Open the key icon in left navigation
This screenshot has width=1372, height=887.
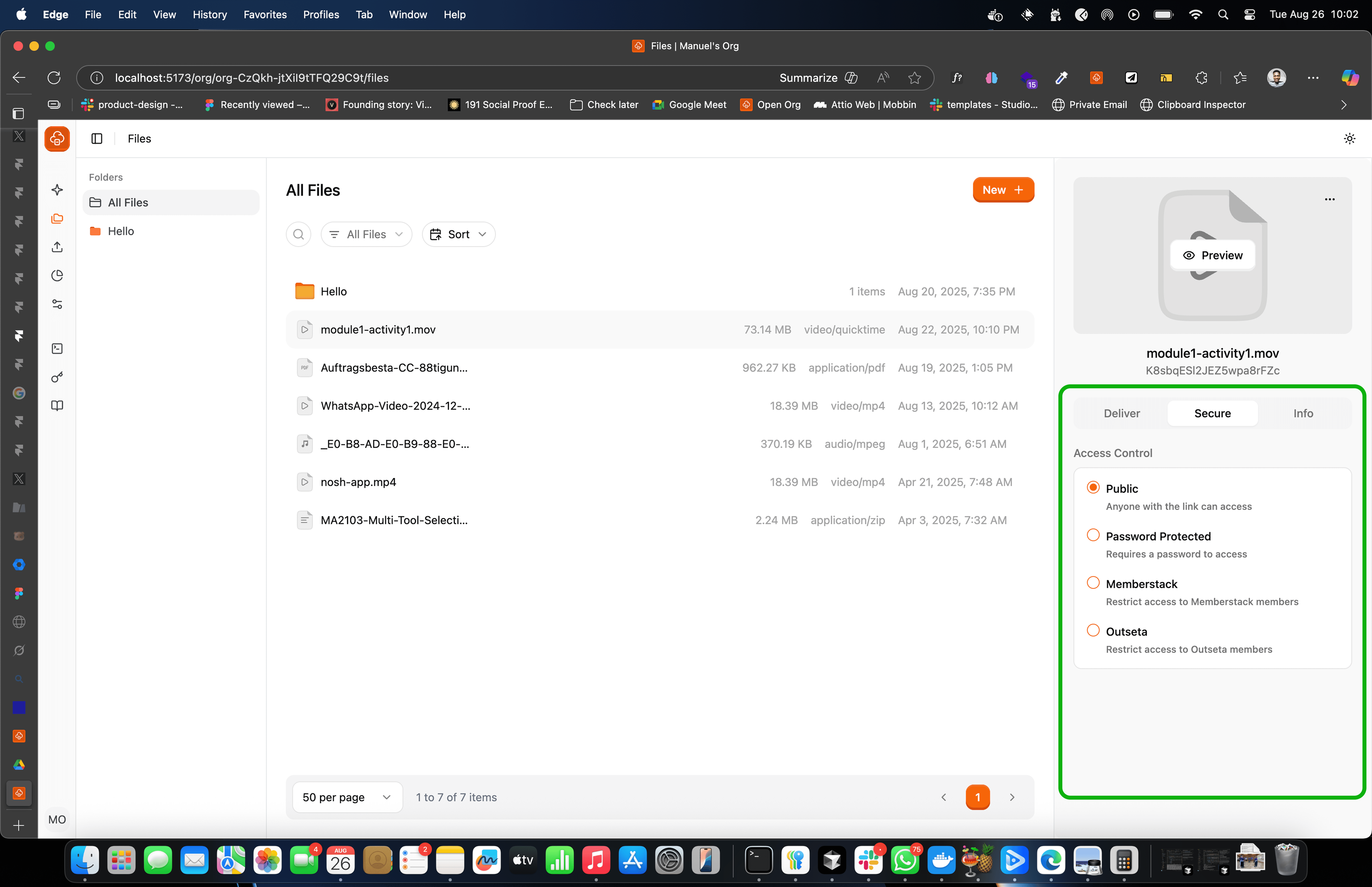pos(57,377)
